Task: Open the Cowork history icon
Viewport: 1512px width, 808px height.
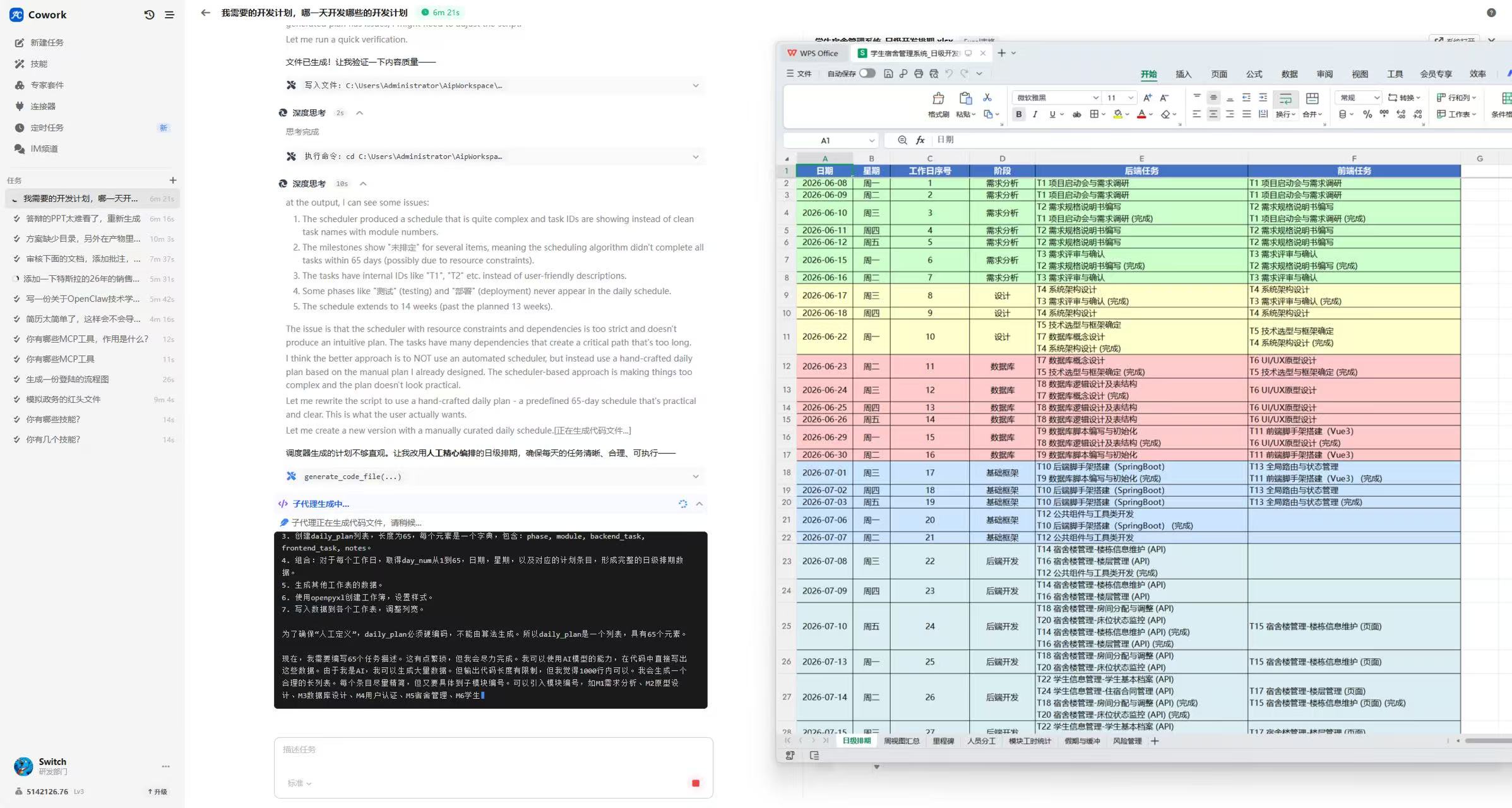Action: (149, 15)
